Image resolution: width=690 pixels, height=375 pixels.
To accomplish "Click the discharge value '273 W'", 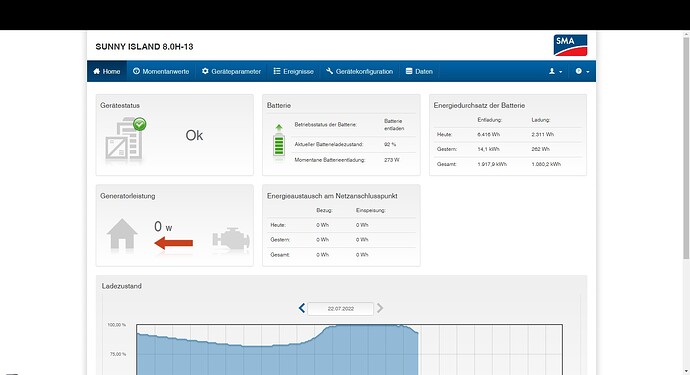I will coord(392,160).
